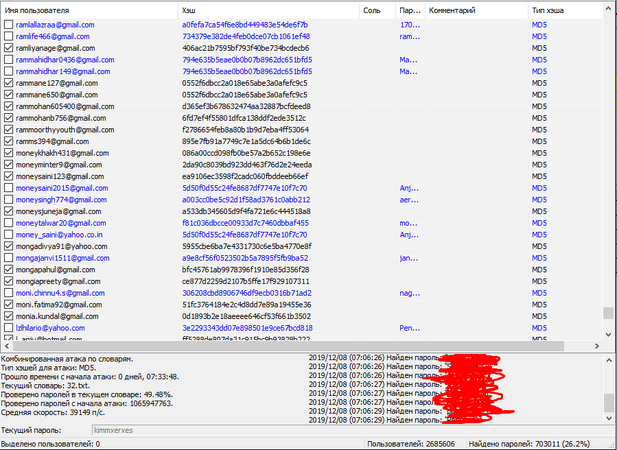This screenshot has width=617, height=450.
Task: Select the moneysaini123@gmail.com user name
Action: pyautogui.click(x=60, y=176)
